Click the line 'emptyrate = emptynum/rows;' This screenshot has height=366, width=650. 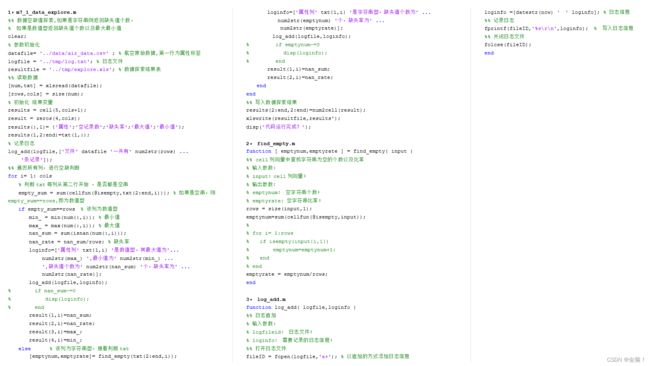click(x=287, y=274)
